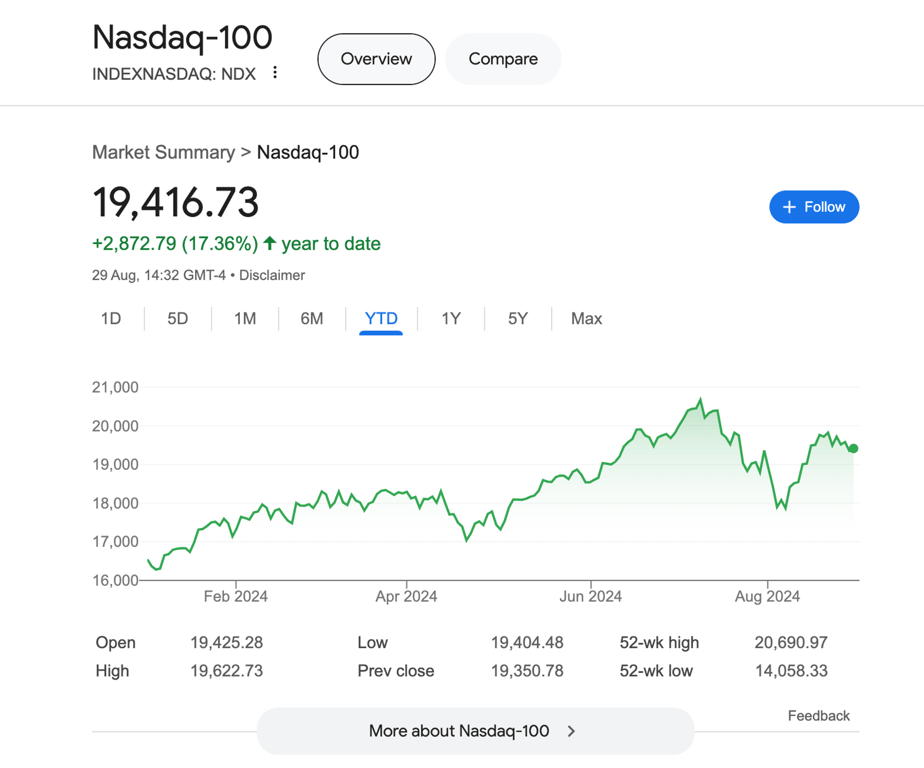The width and height of the screenshot is (924, 768).
Task: Click the Feedback link
Action: click(818, 716)
